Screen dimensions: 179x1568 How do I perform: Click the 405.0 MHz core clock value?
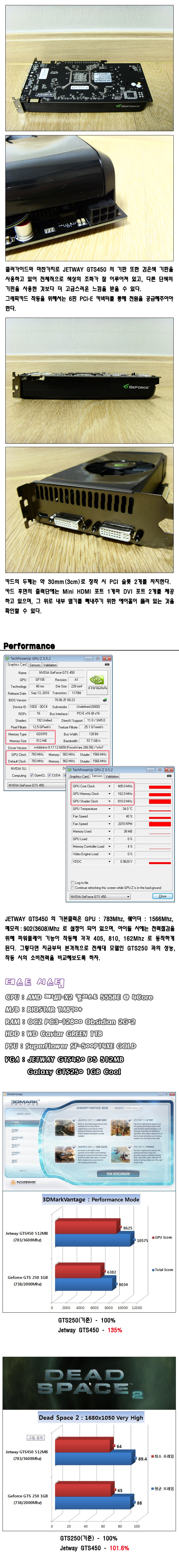[x=125, y=787]
